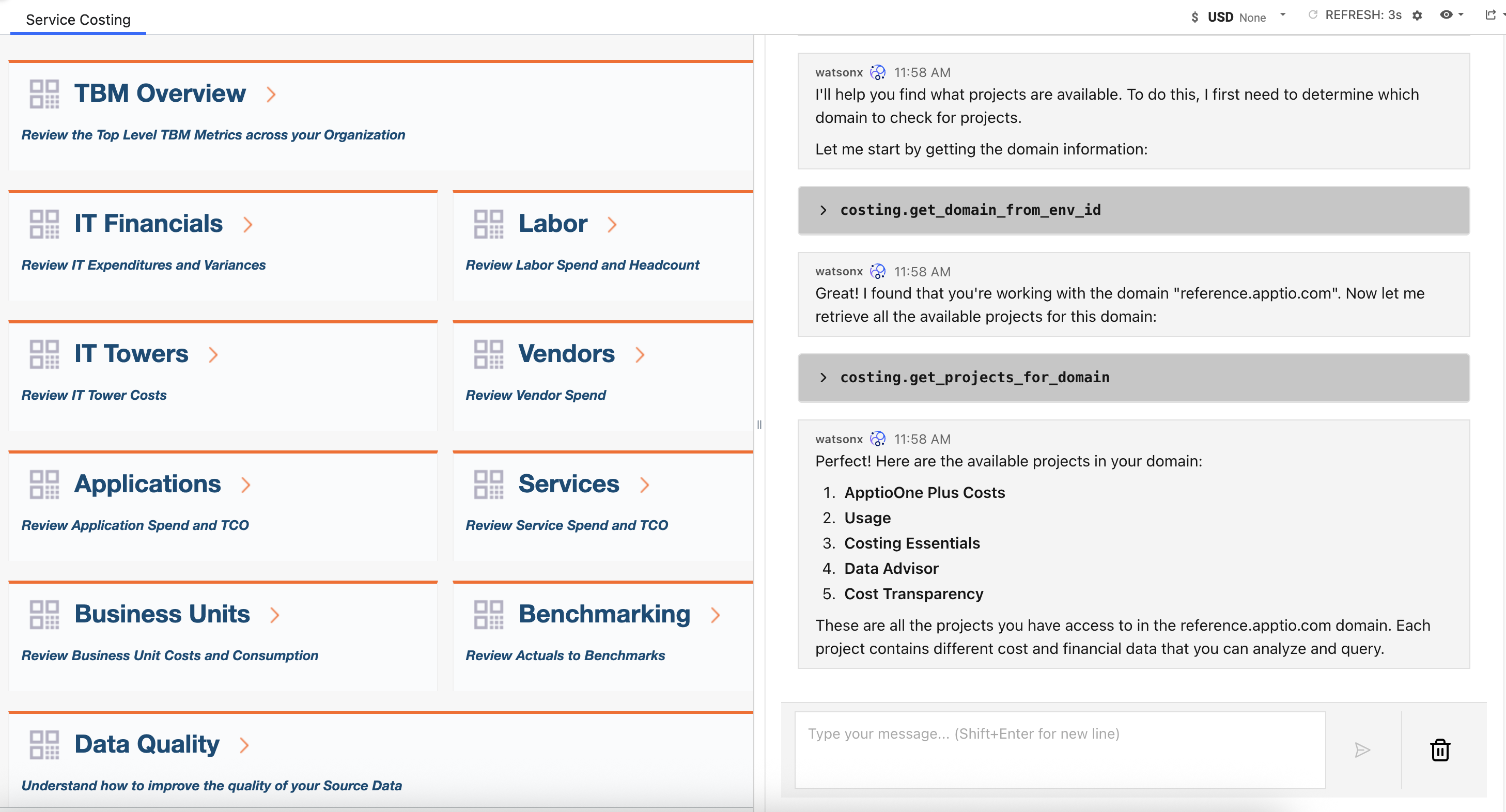
Task: Click the settings gear next to REFRESH
Action: (1417, 16)
